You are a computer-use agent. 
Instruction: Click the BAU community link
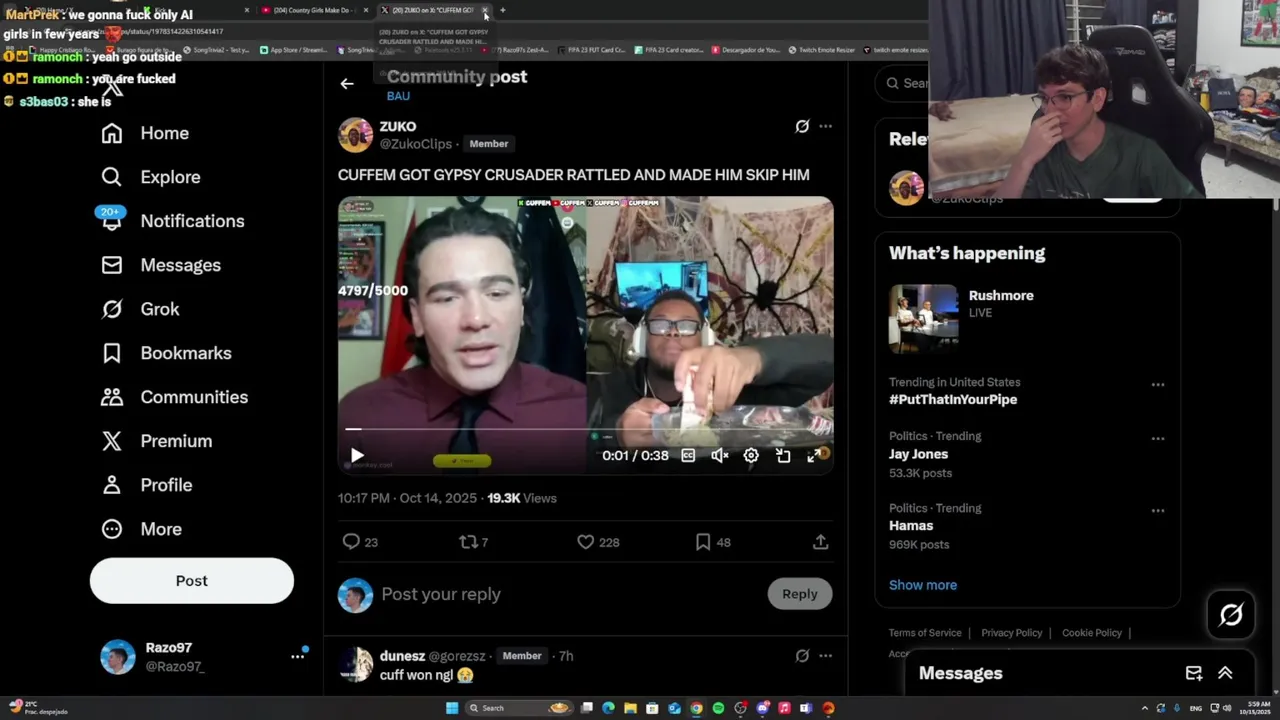click(x=398, y=96)
